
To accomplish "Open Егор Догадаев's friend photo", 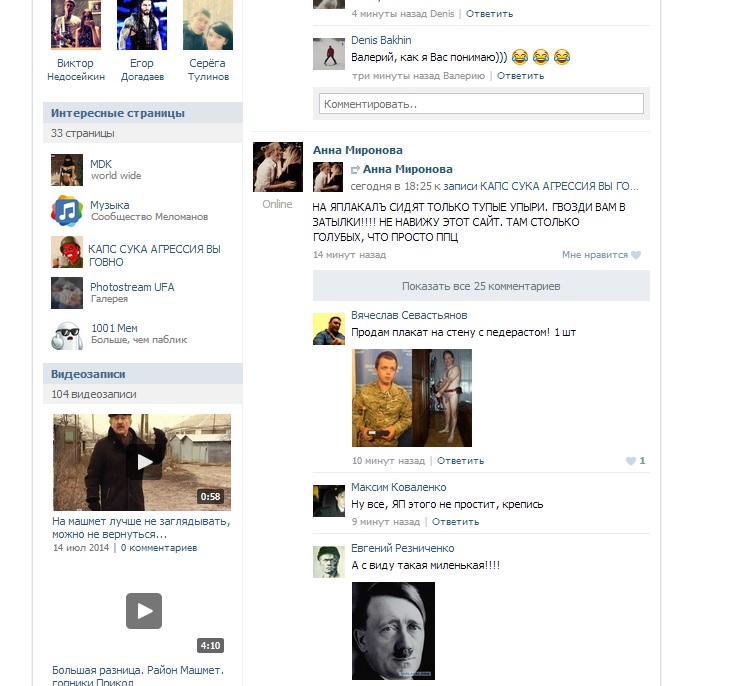I will point(142,25).
